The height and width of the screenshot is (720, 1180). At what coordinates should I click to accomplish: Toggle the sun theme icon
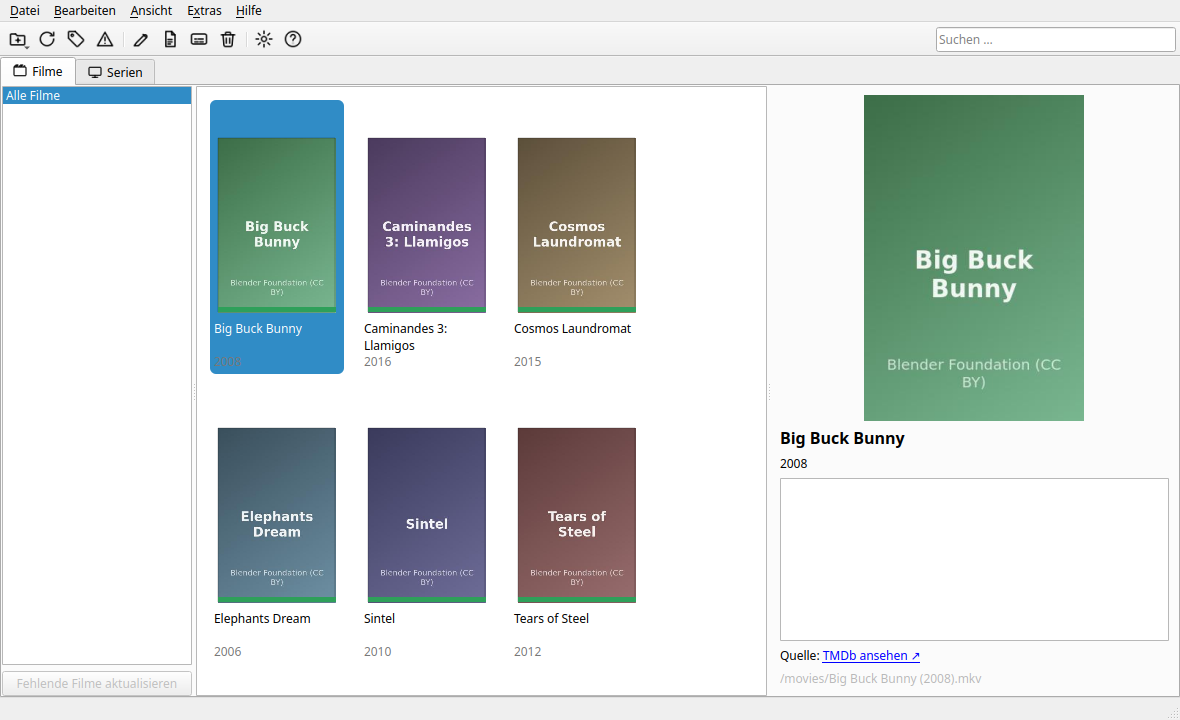(263, 39)
